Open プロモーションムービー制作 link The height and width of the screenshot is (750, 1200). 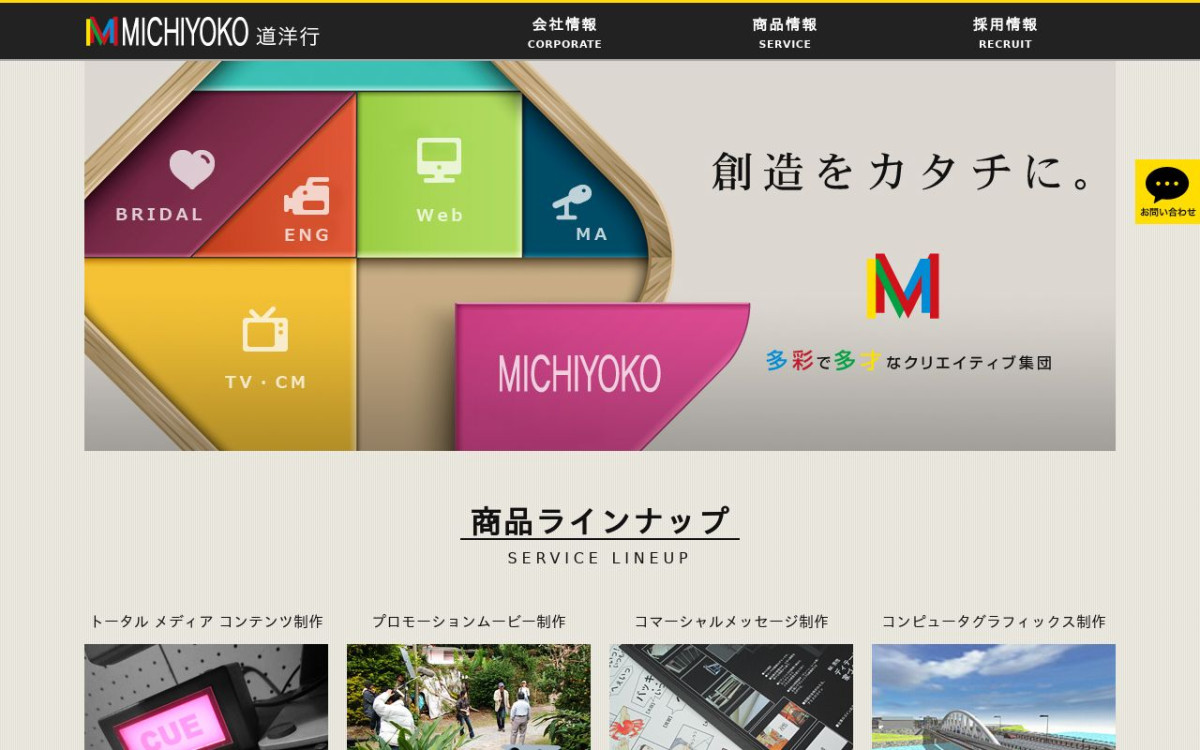click(469, 621)
